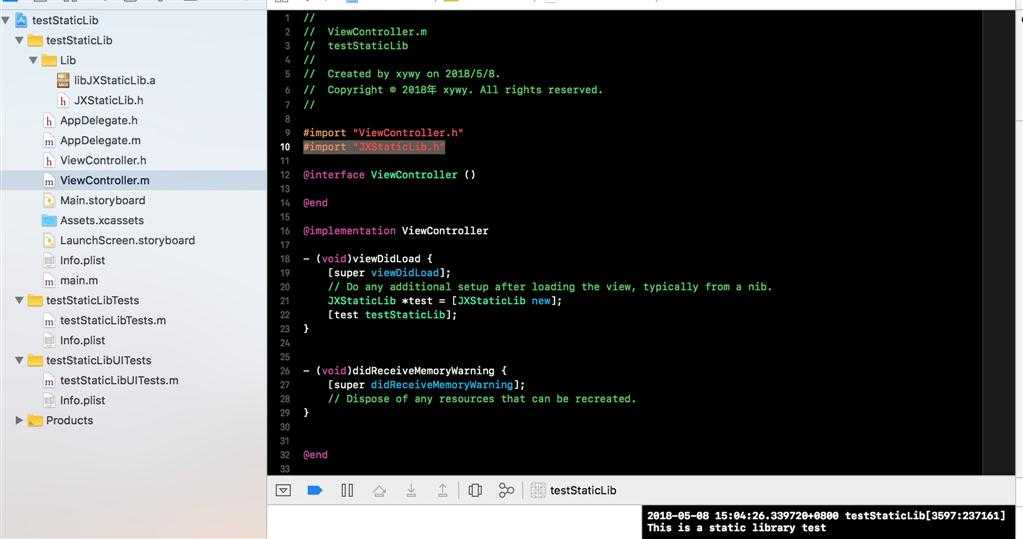Open libJXStaticLib.a in the navigator
The image size is (1023, 539).
[x=114, y=80]
